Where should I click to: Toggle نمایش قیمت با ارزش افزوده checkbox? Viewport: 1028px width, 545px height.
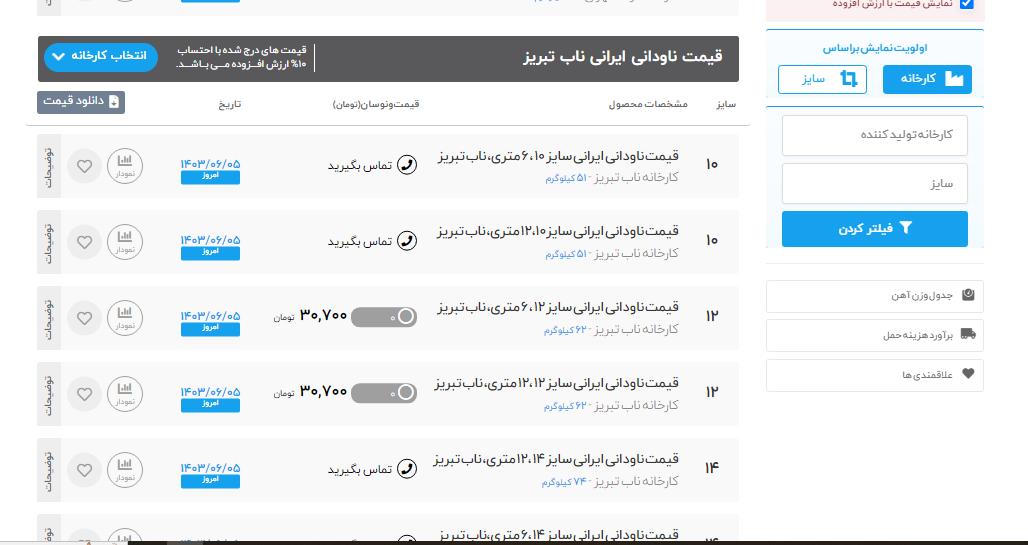pos(966,4)
